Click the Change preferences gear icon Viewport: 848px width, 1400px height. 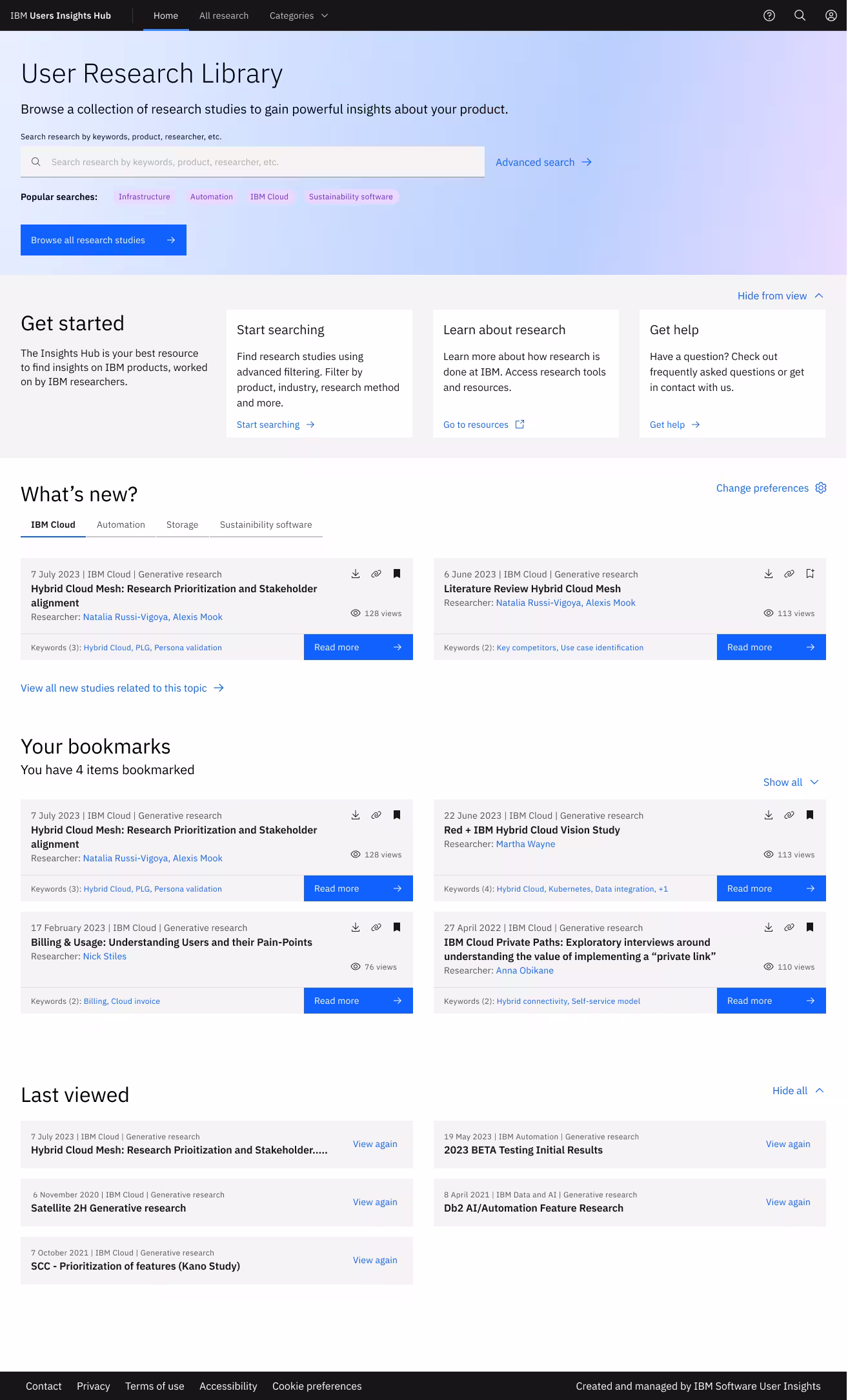(x=821, y=488)
